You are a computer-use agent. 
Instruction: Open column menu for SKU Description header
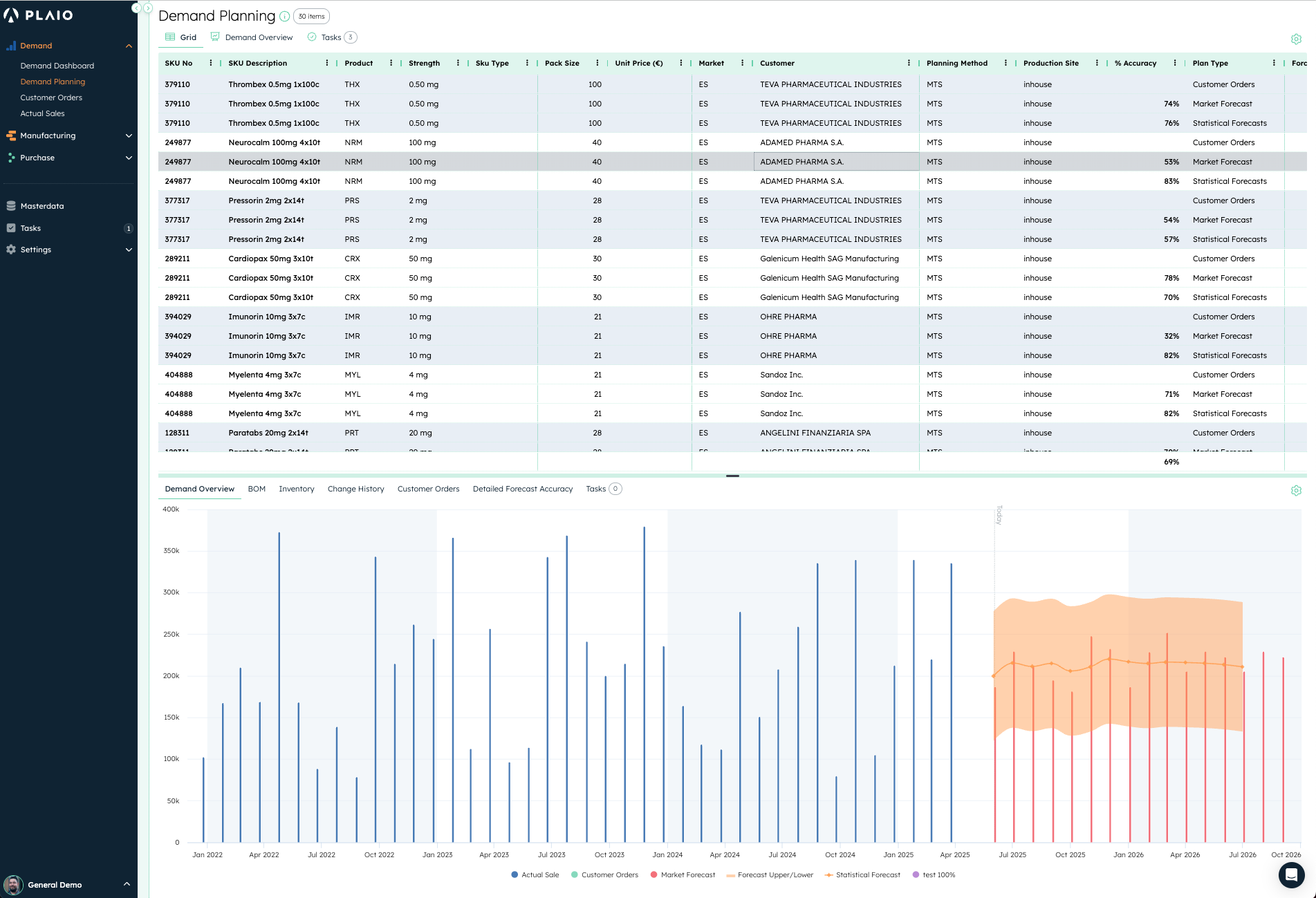click(327, 63)
